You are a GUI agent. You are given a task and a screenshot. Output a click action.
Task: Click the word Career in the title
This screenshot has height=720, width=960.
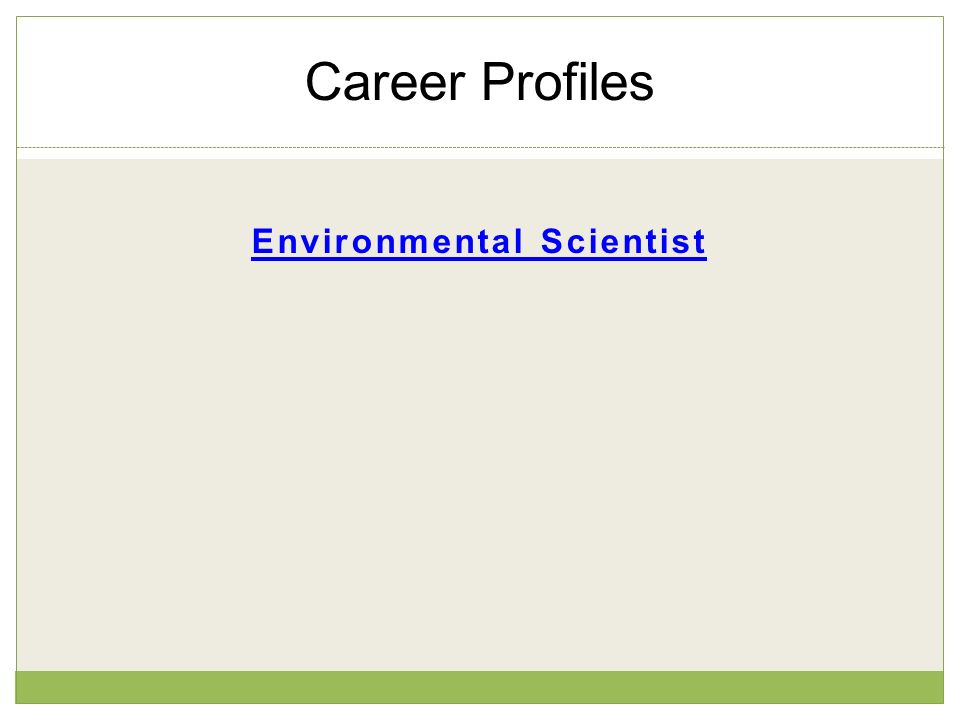pos(386,82)
